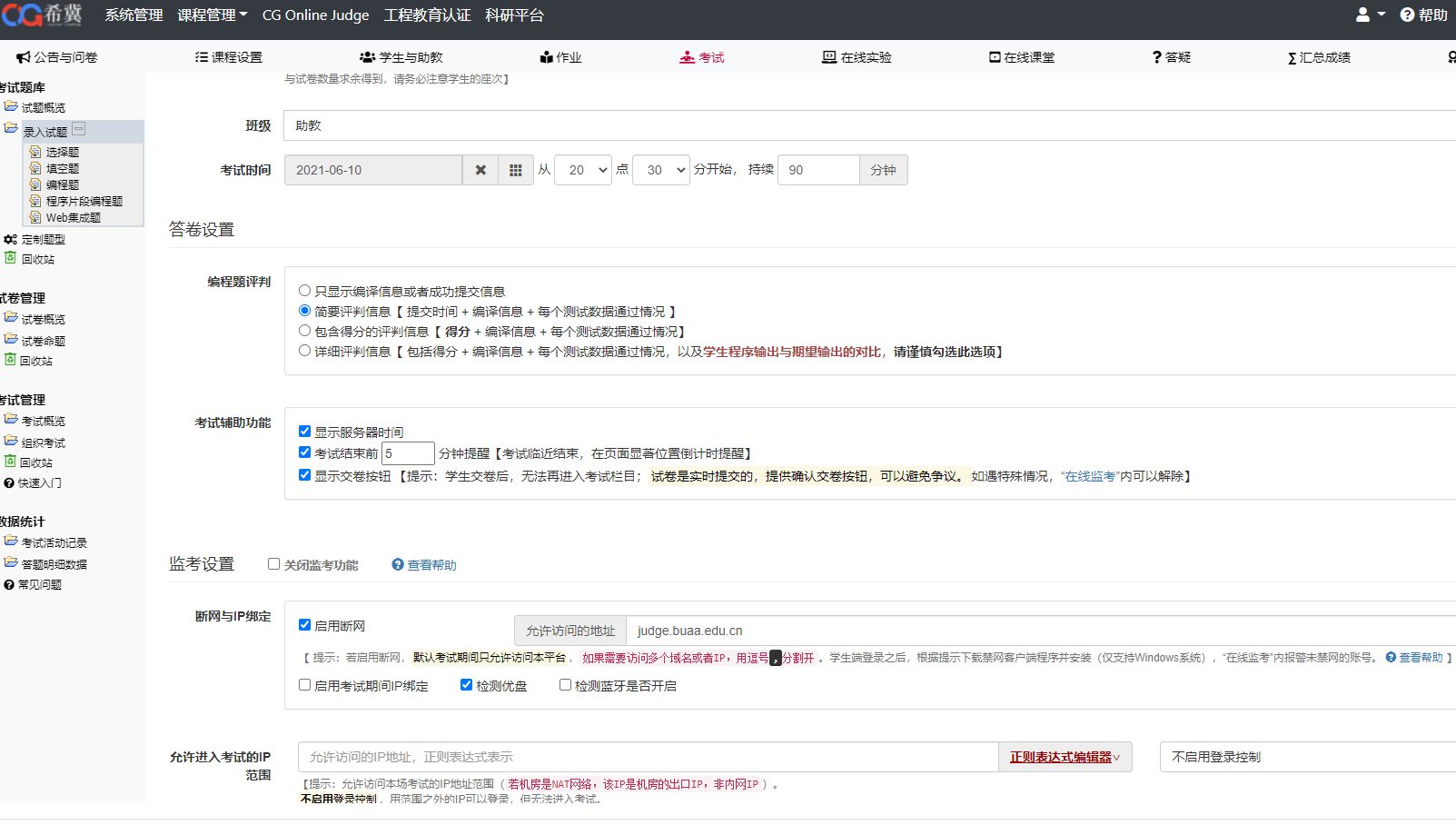The height and width of the screenshot is (825, 1456).
Task: Collapse the 录入试题 tree node
Action: click(x=79, y=129)
